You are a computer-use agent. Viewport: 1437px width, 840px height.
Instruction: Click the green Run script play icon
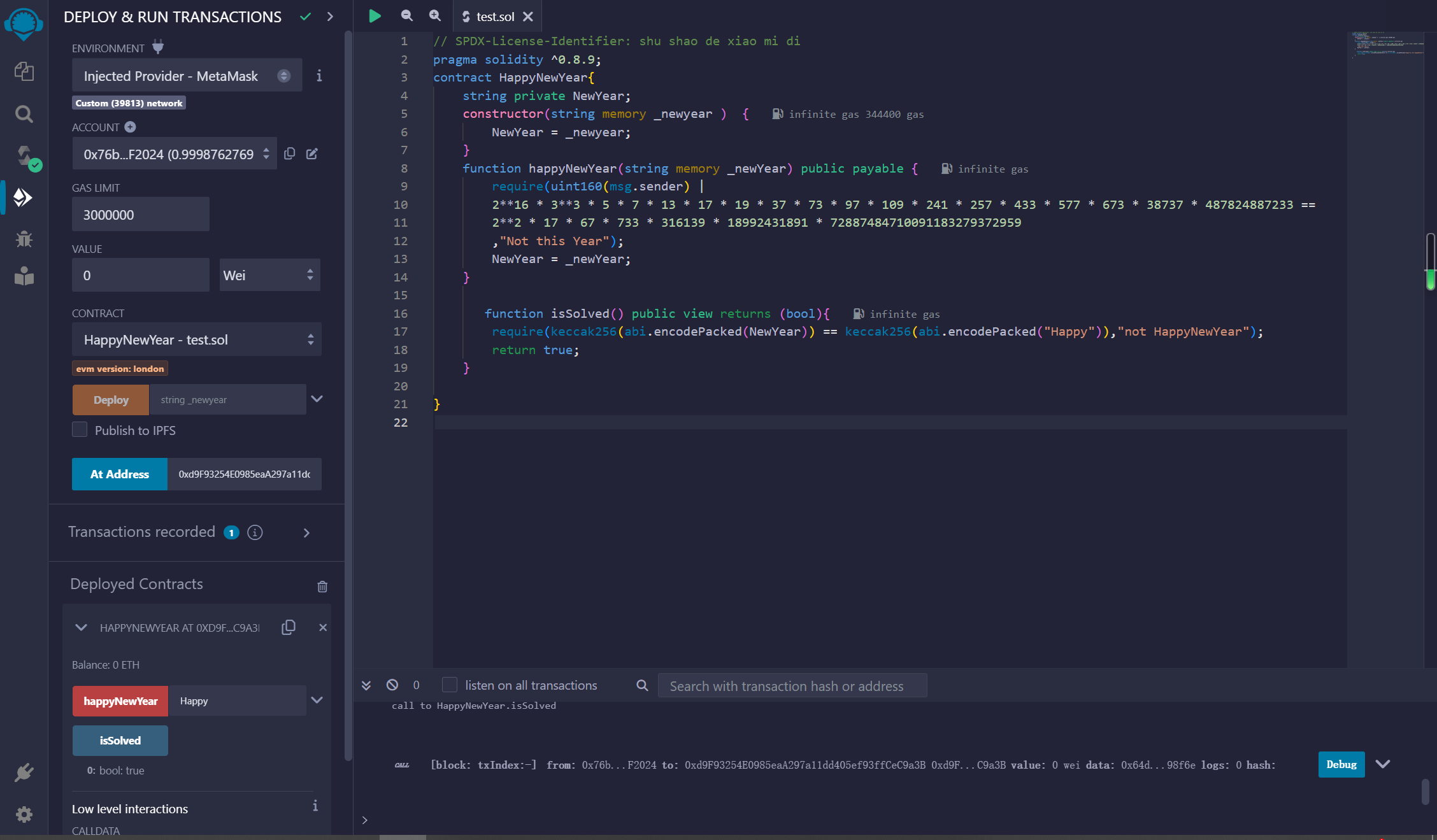coord(375,17)
